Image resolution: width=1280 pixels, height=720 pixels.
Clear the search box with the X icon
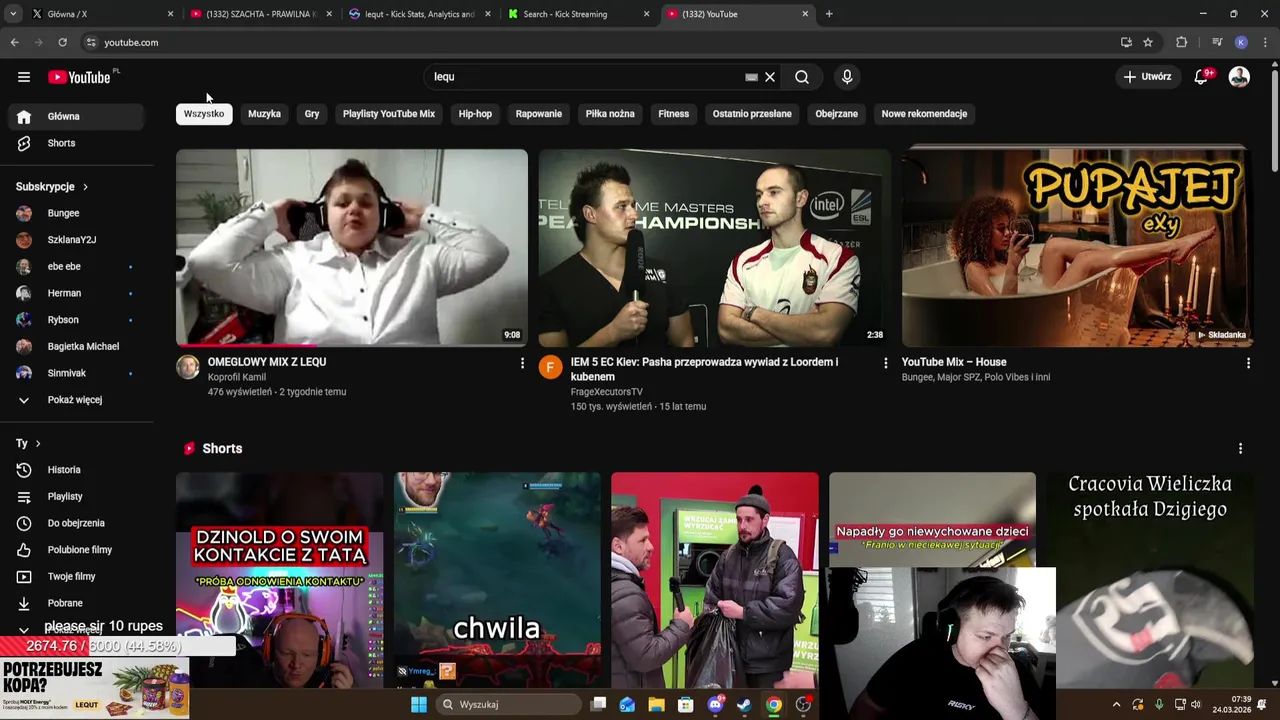tap(770, 77)
